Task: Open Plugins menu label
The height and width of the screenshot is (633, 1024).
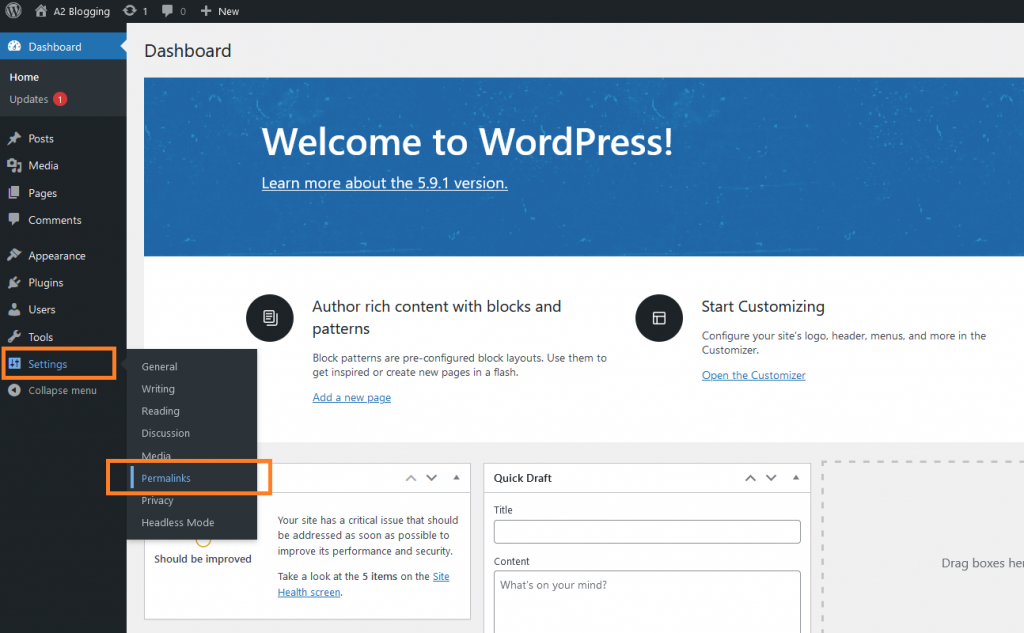Action: coord(46,282)
